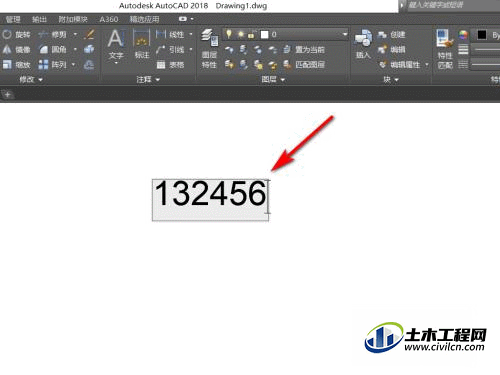Viewport: 500px width, 375px height.
Task: Click Turn All Layers On icon
Action: click(229, 65)
